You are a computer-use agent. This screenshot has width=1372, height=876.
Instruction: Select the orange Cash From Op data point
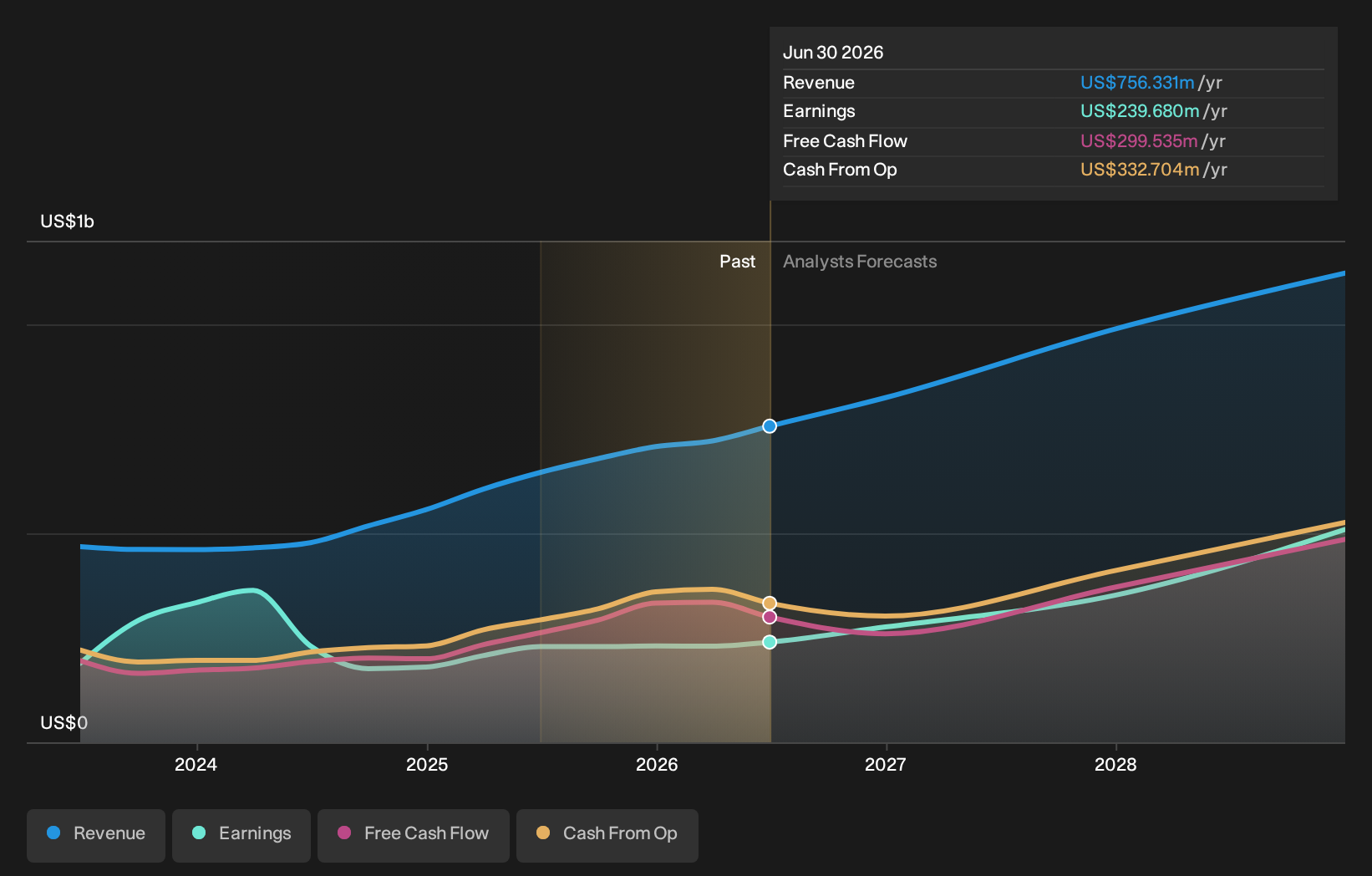tap(770, 604)
